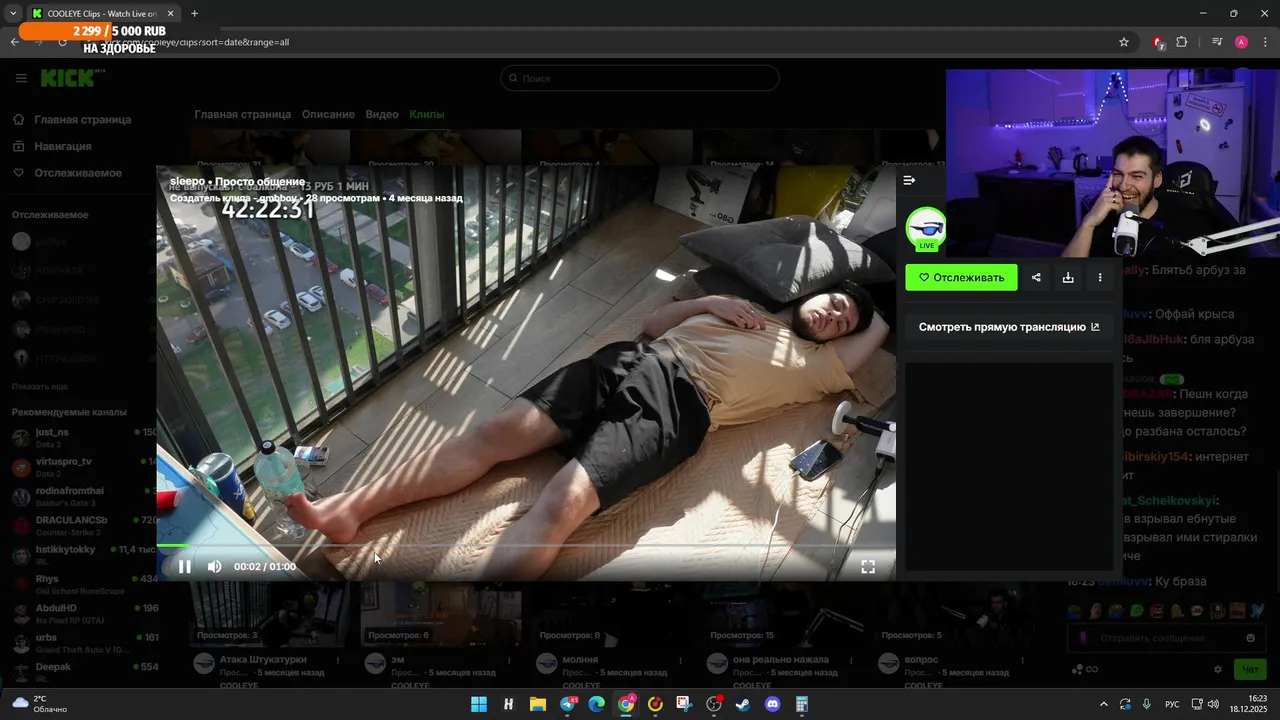Open File Explorer from the taskbar

click(538, 704)
